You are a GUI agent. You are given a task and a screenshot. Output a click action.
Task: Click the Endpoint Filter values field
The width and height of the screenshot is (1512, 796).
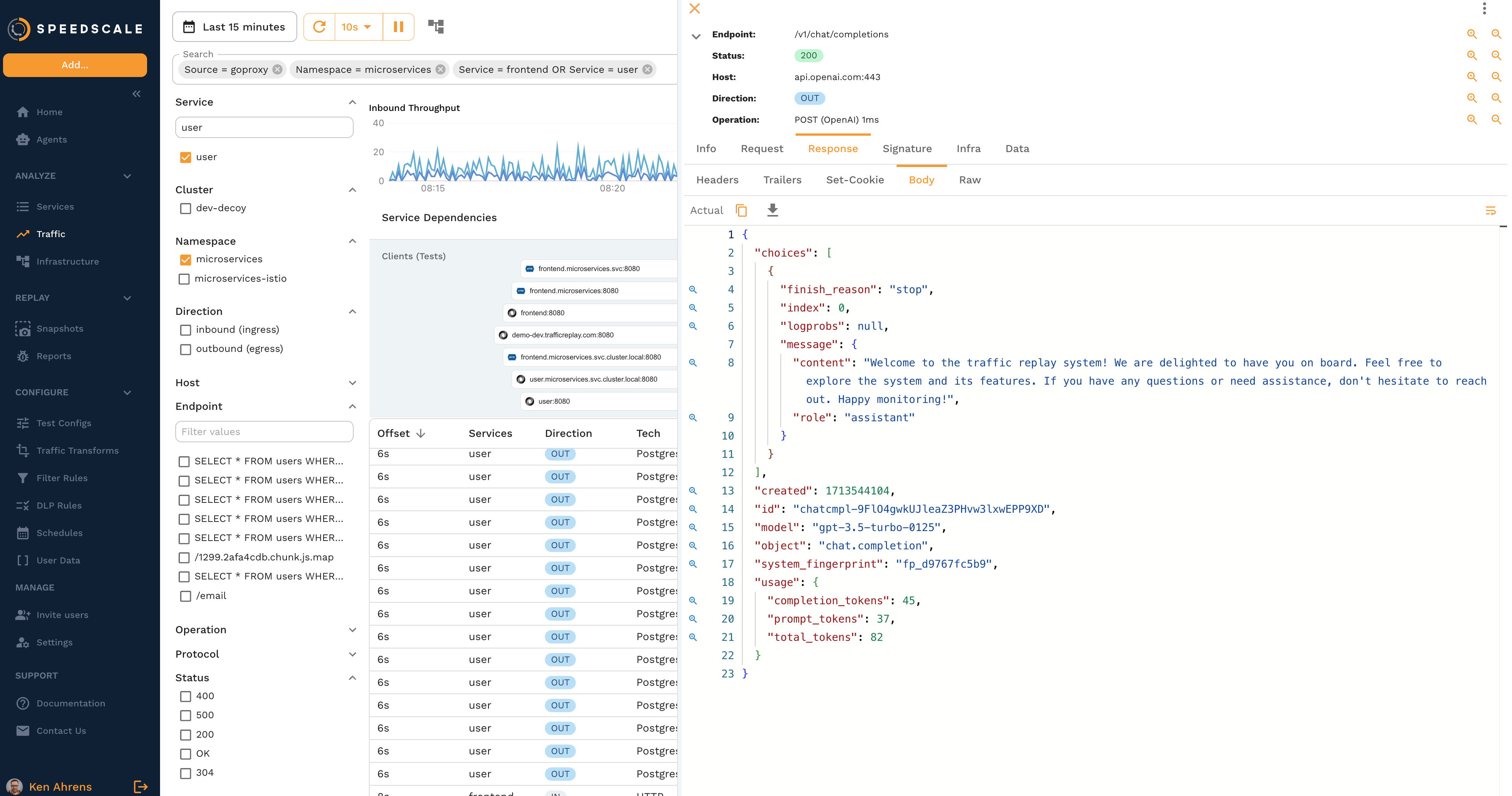pyautogui.click(x=264, y=432)
